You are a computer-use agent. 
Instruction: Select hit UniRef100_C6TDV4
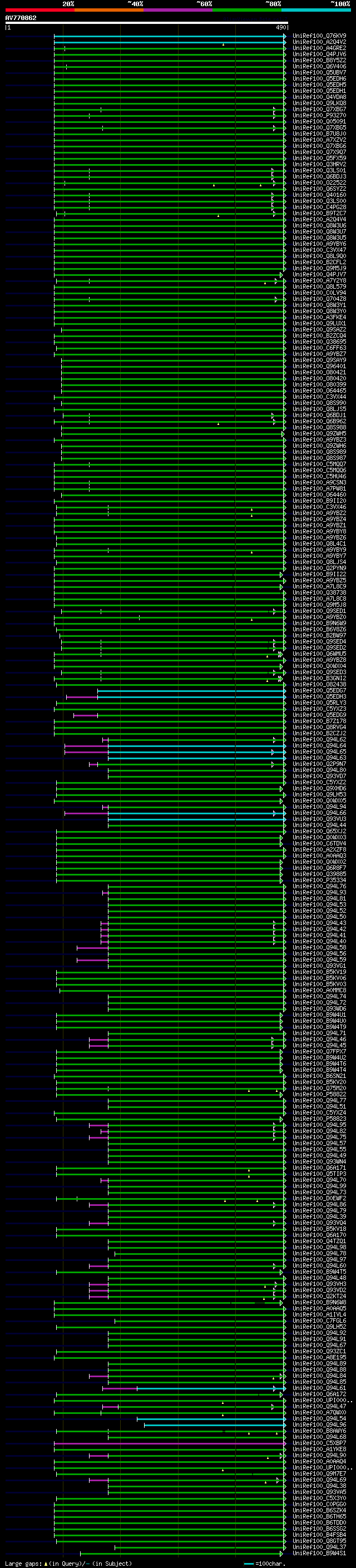click(x=319, y=843)
